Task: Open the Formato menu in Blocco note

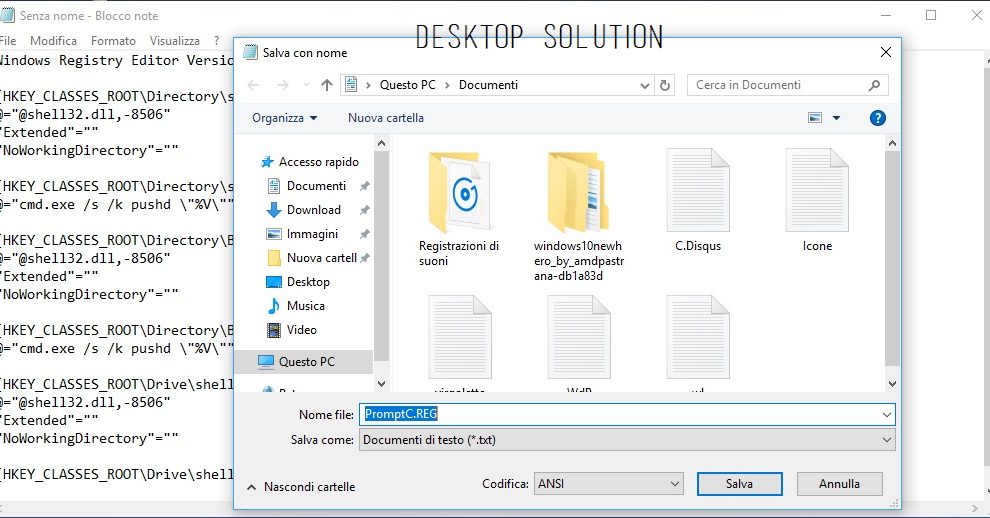Action: tap(113, 41)
